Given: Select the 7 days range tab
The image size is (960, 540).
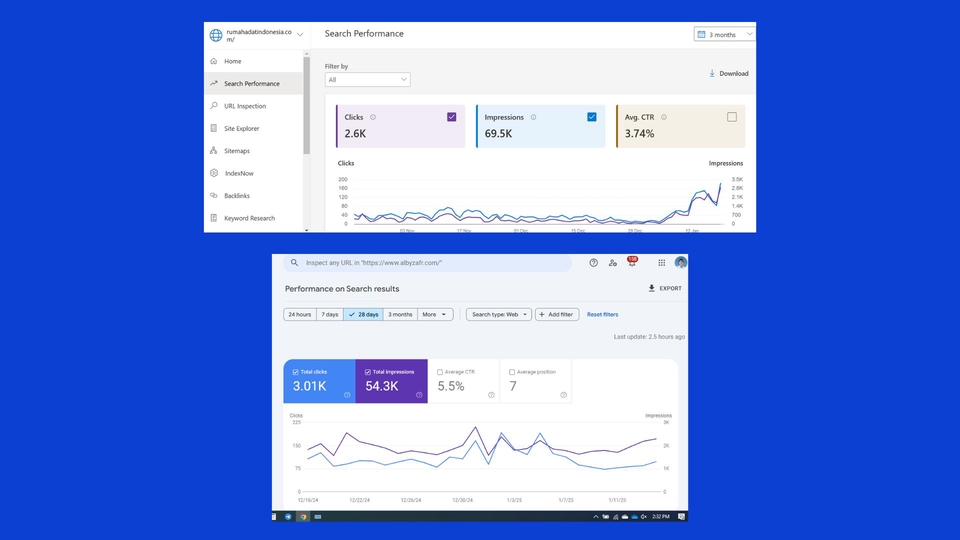Looking at the screenshot, I should tap(330, 315).
